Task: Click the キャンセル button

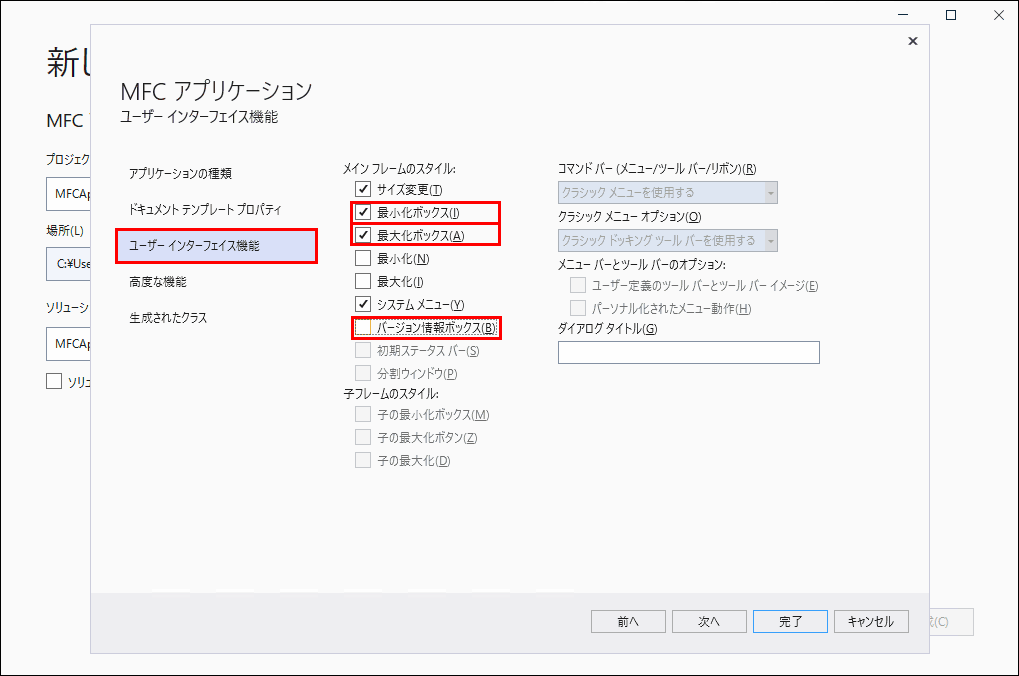Action: (x=871, y=621)
